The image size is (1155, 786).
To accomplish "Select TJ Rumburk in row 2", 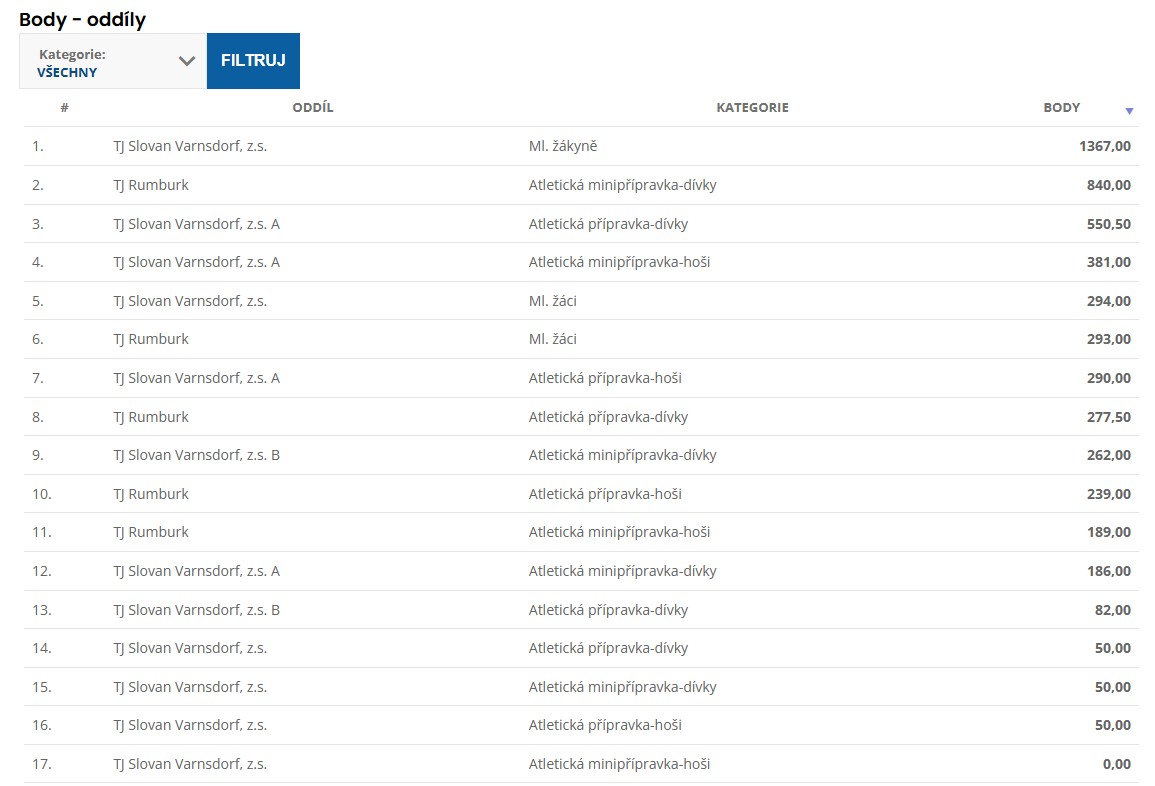I will click(x=151, y=185).
